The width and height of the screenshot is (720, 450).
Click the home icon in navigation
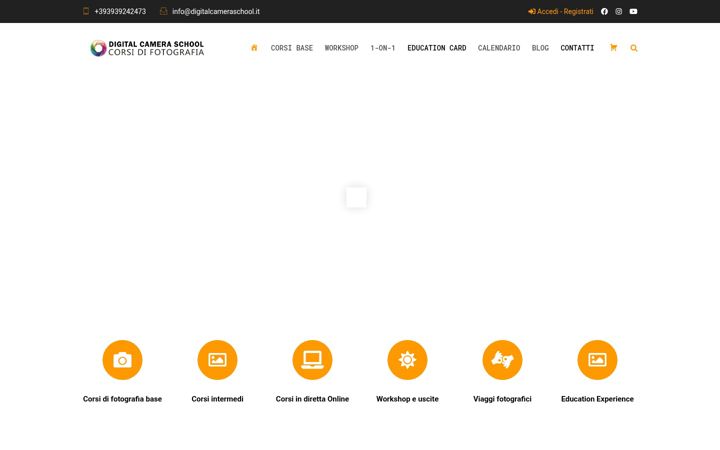pyautogui.click(x=254, y=48)
